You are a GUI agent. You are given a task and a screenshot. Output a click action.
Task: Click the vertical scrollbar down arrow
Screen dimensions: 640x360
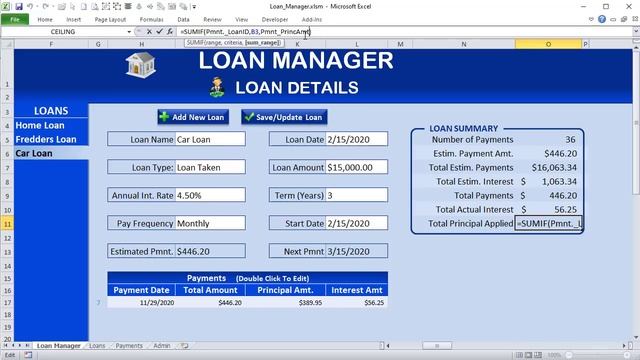click(x=636, y=338)
